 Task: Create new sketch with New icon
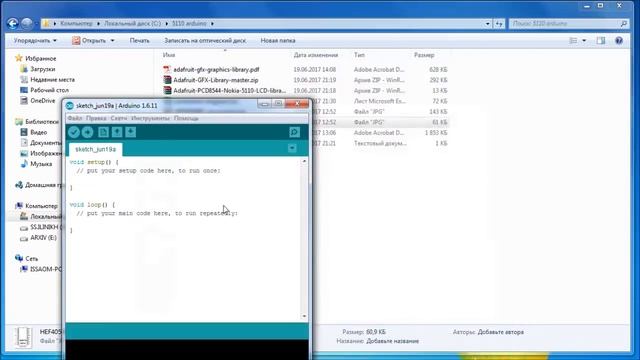point(103,132)
